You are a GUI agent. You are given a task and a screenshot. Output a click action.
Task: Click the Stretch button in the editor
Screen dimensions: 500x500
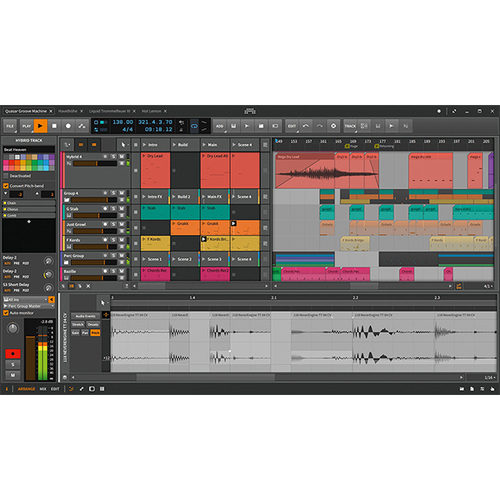pyautogui.click(x=78, y=324)
